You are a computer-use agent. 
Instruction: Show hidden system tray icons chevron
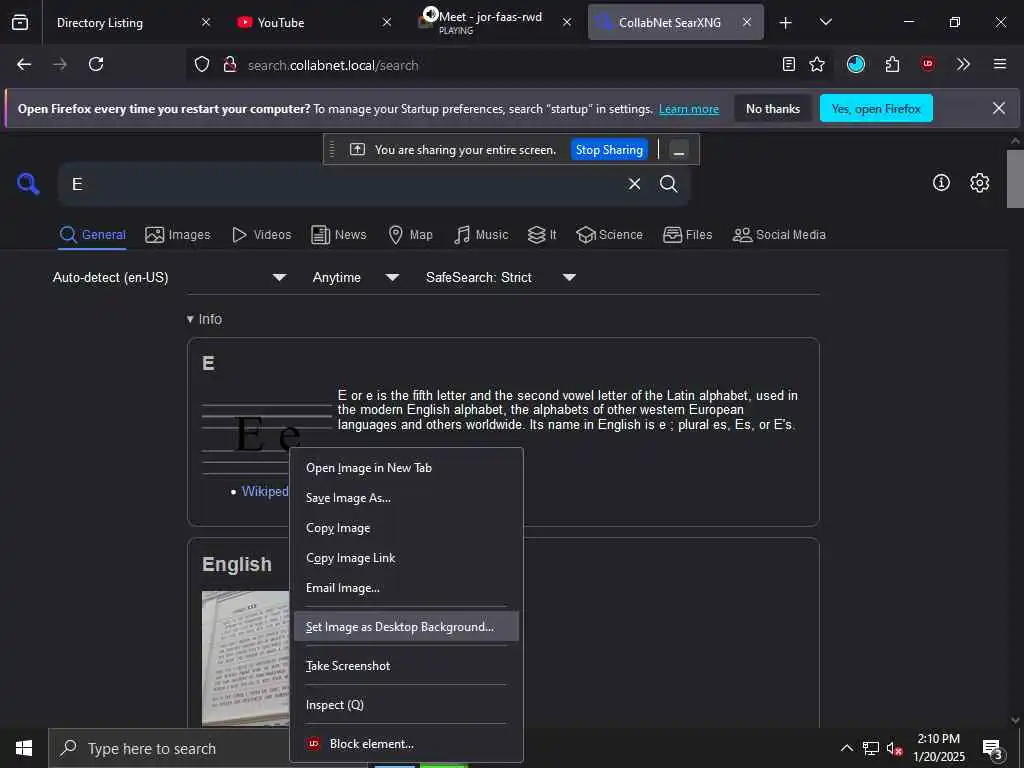pyautogui.click(x=846, y=748)
